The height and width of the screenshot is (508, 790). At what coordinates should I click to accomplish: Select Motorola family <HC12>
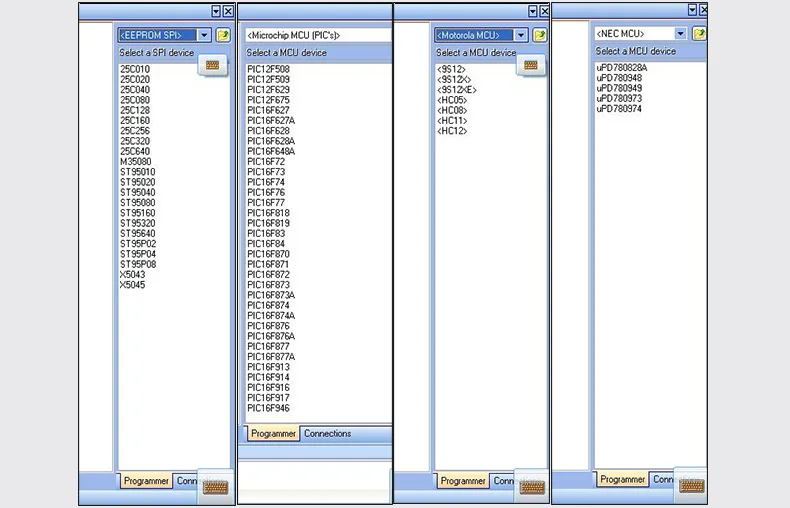[452, 131]
